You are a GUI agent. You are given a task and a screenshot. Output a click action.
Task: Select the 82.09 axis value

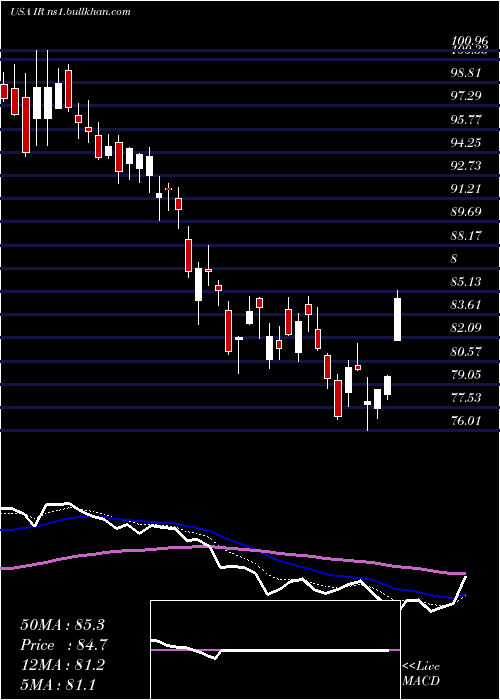pos(467,329)
